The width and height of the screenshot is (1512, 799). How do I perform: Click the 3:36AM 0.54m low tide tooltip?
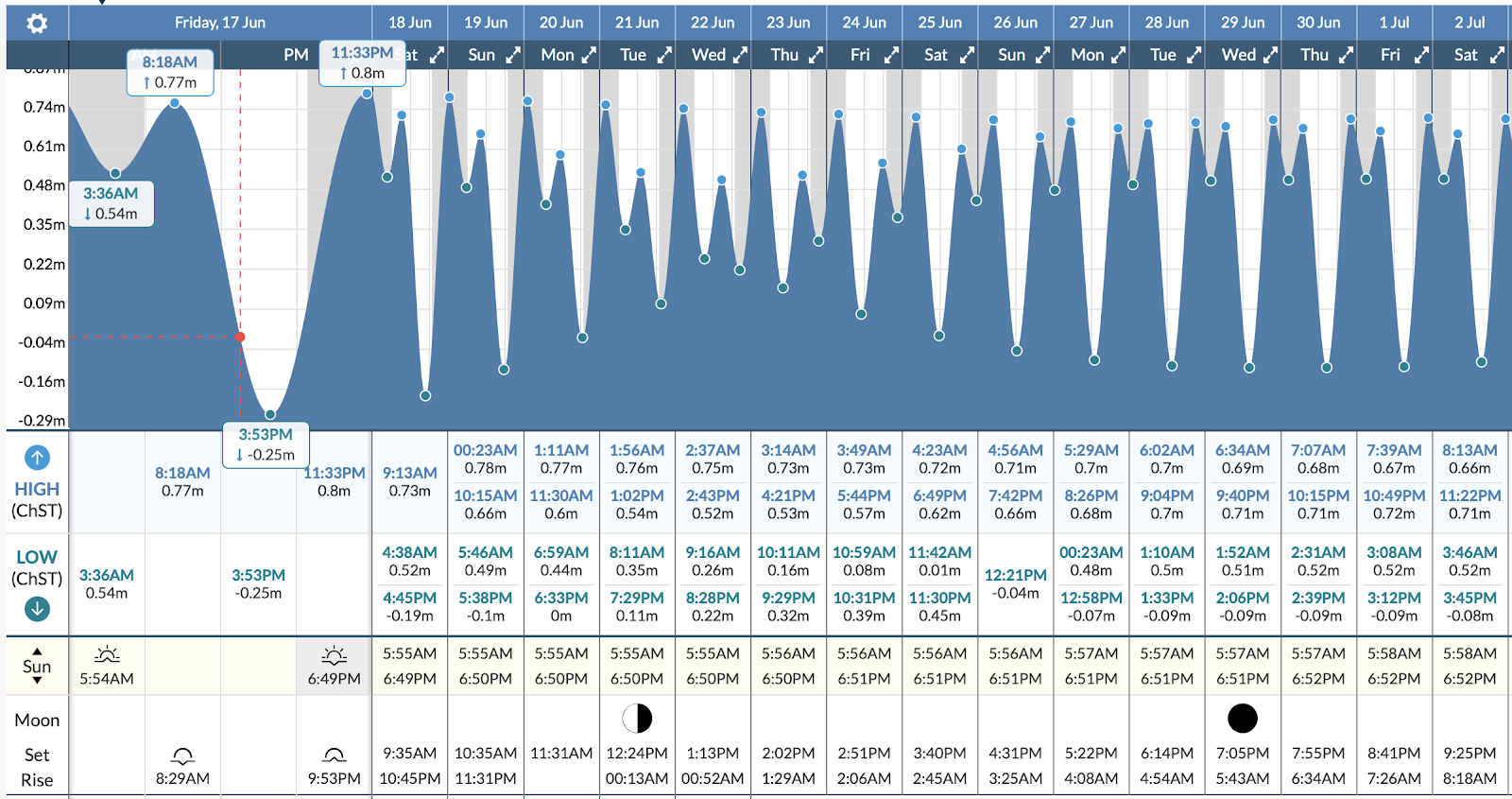(111, 203)
